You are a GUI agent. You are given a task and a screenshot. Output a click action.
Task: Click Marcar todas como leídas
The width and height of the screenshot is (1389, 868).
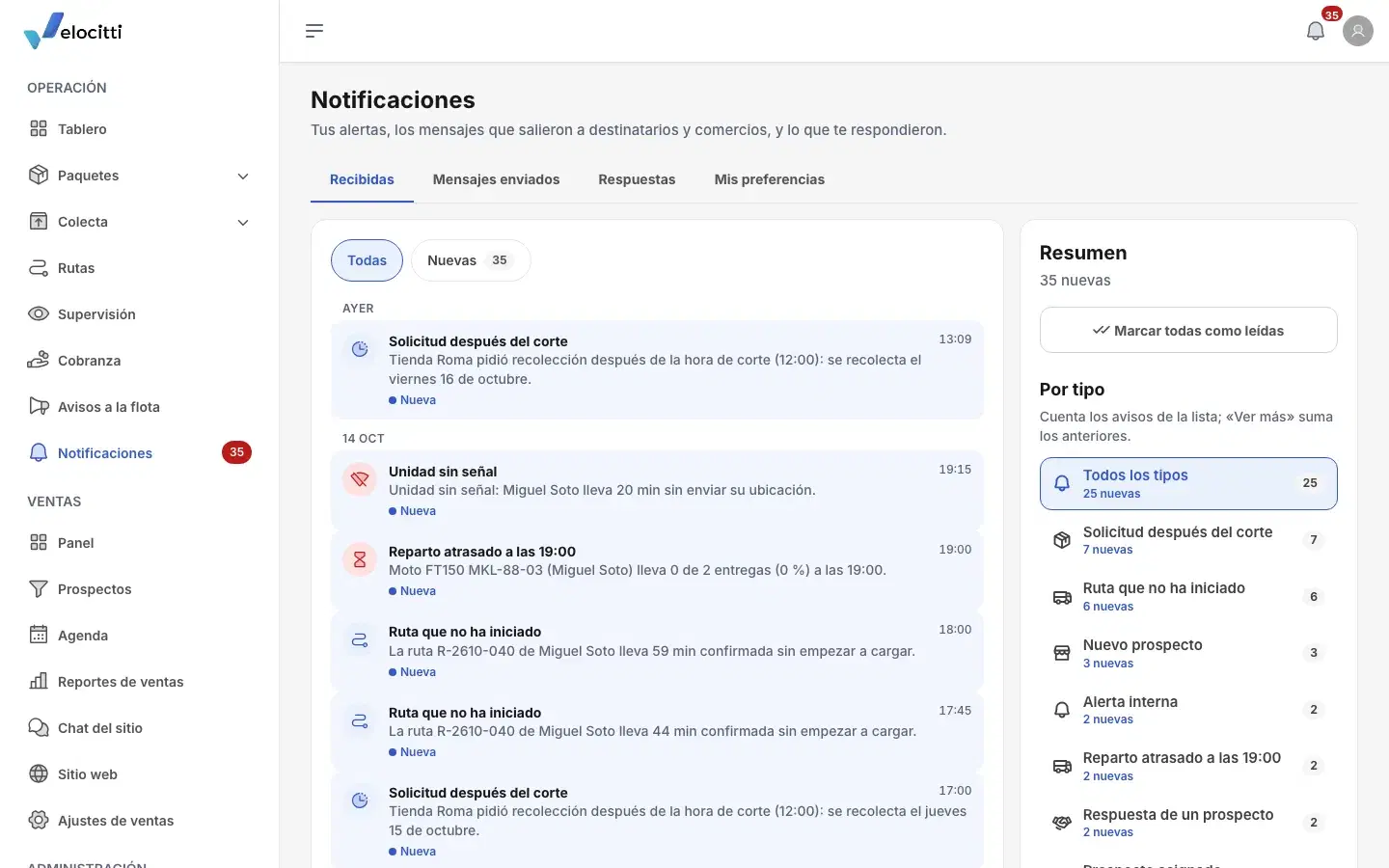(1188, 330)
